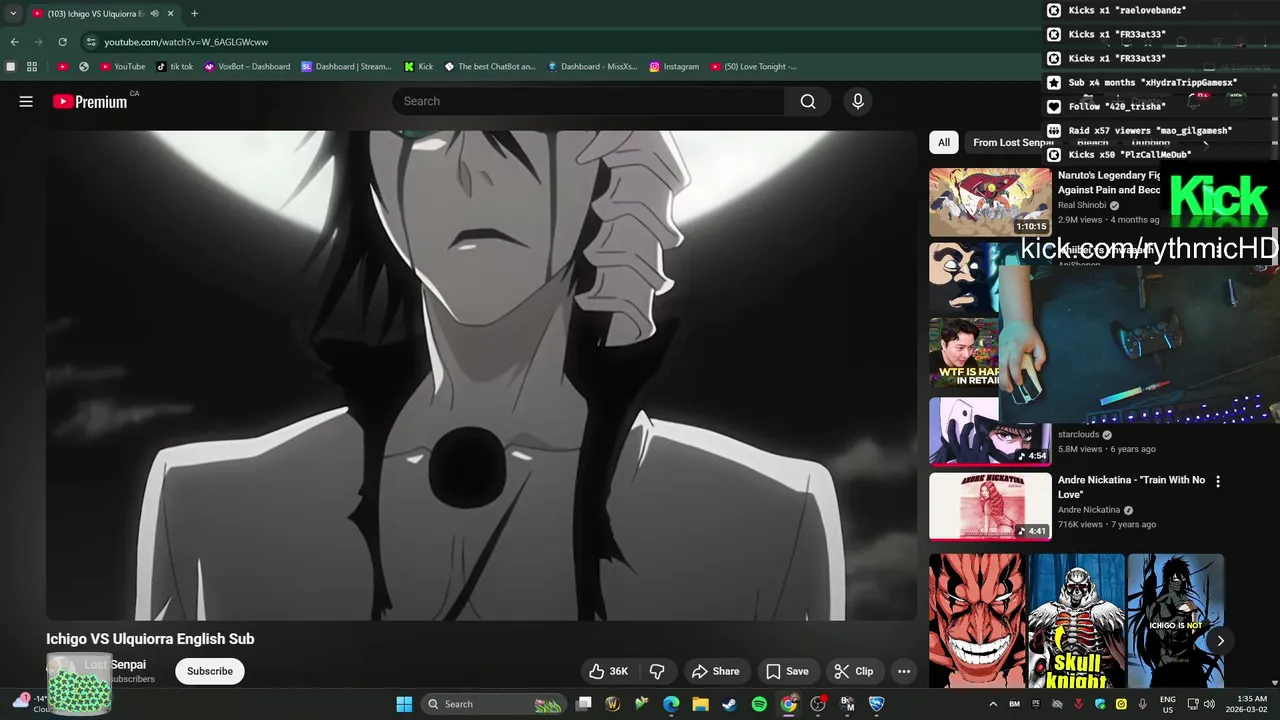Viewport: 1280px width, 720px height.
Task: Go to the YouTube Premium home logo
Action: (90, 101)
